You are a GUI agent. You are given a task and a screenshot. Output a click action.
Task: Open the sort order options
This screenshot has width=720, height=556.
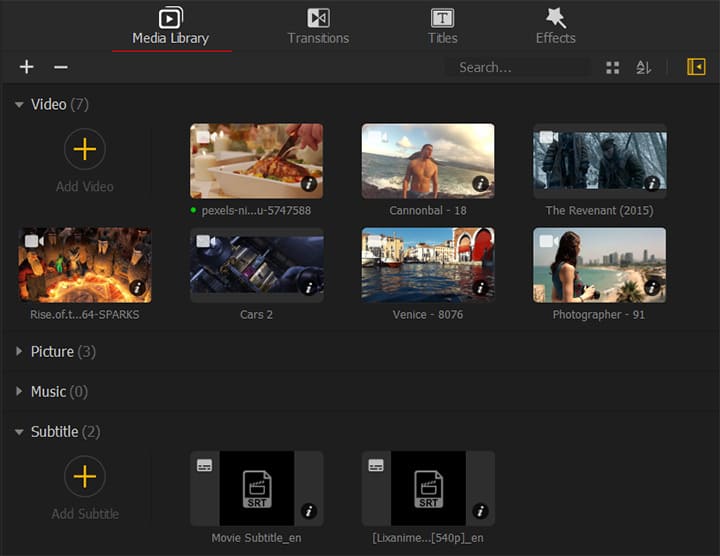click(644, 67)
